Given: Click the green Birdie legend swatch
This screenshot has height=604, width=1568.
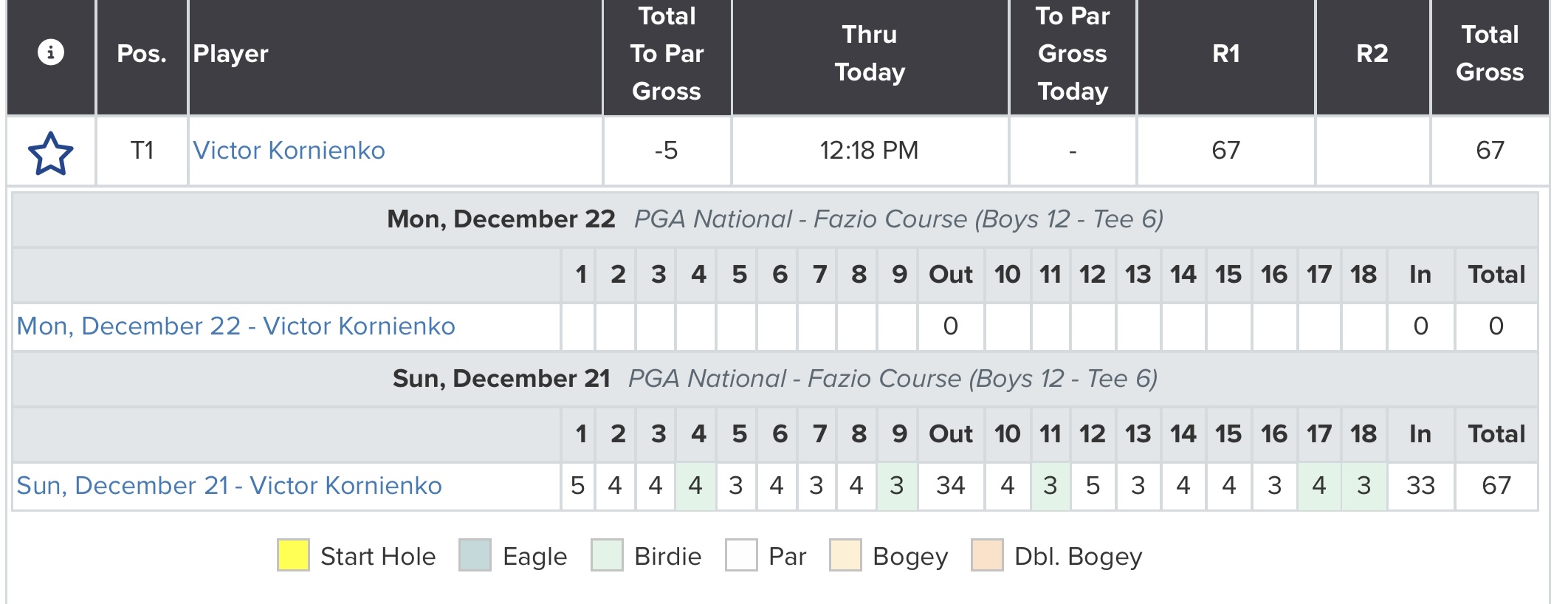Looking at the screenshot, I should [607, 555].
